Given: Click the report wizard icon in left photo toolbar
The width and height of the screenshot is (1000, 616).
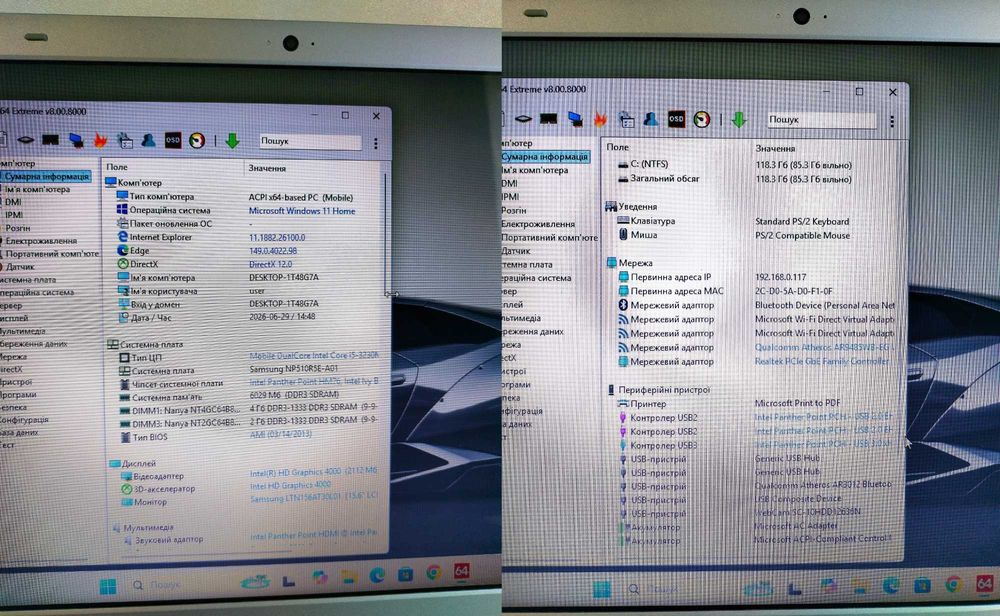Looking at the screenshot, I should click(124, 140).
